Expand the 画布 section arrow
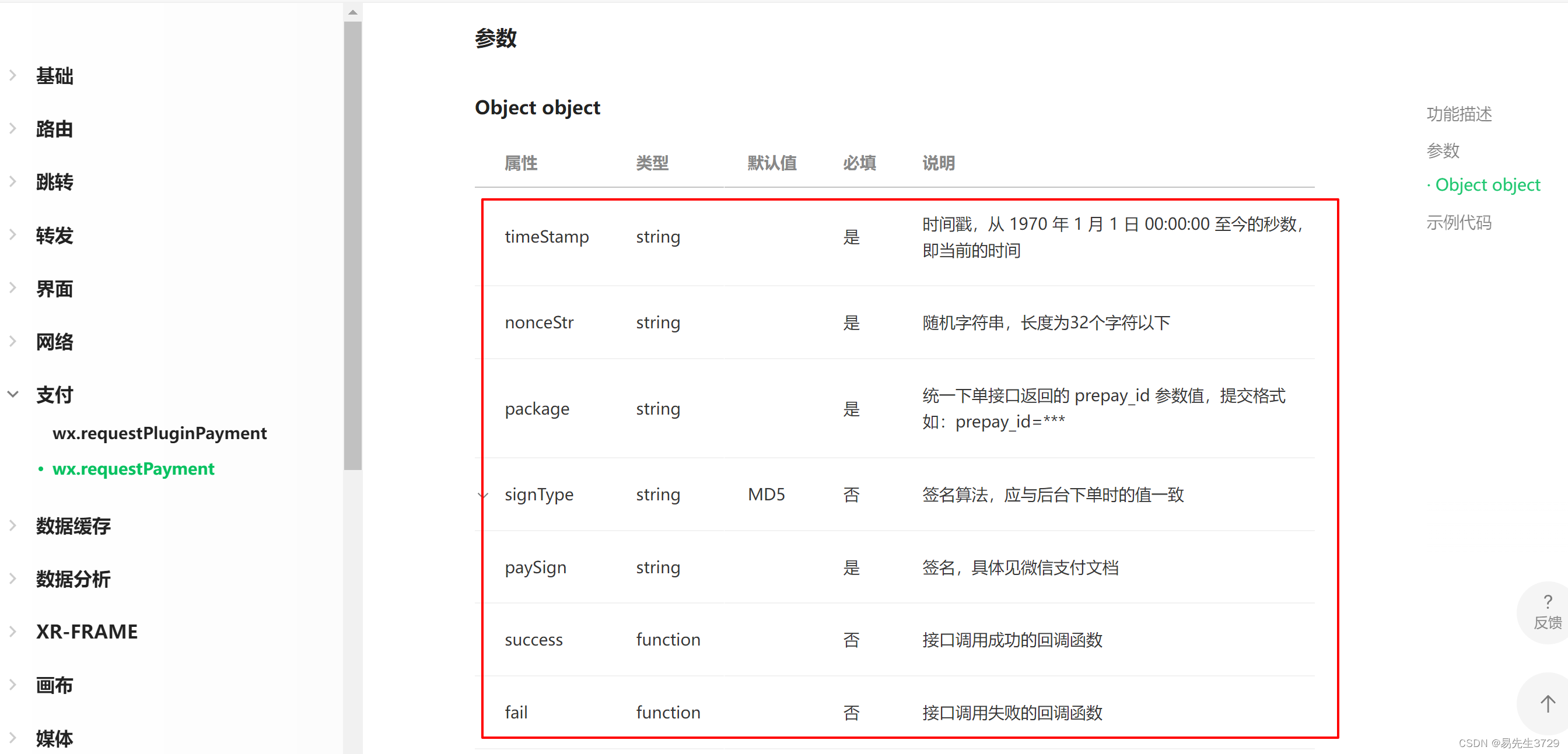Image resolution: width=1568 pixels, height=754 pixels. [x=13, y=685]
